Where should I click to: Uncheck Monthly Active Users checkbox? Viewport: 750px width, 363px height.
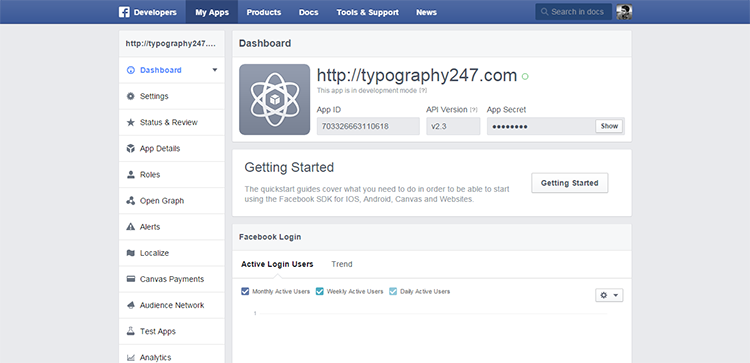pos(245,291)
